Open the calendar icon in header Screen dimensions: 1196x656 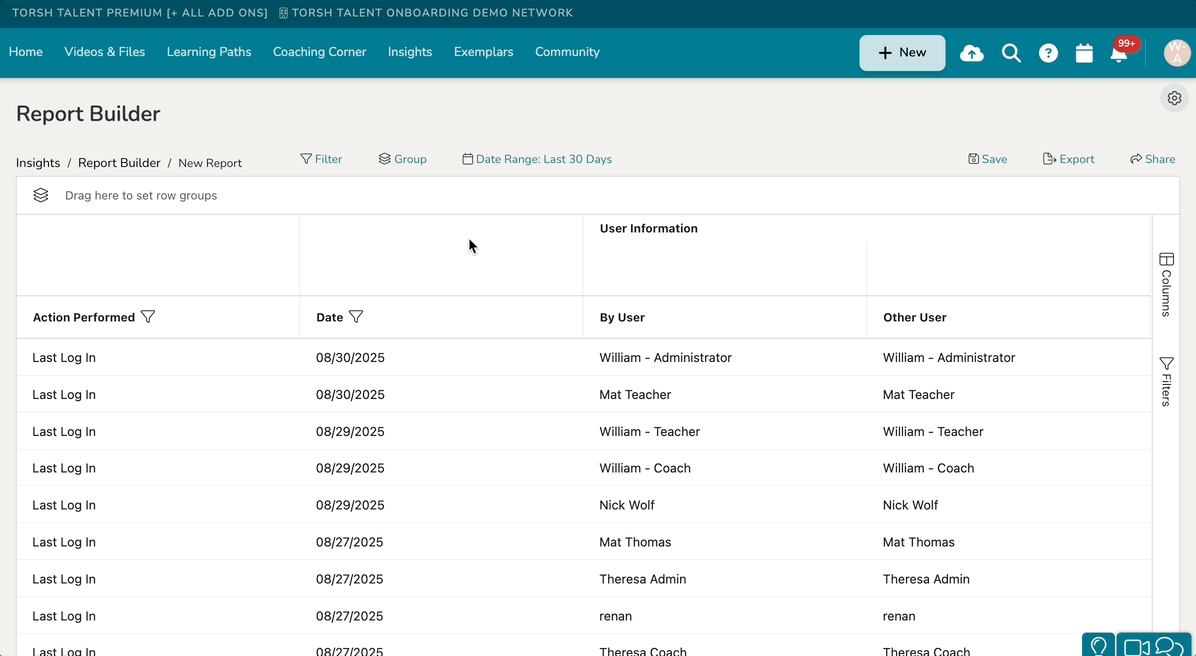[1084, 53]
